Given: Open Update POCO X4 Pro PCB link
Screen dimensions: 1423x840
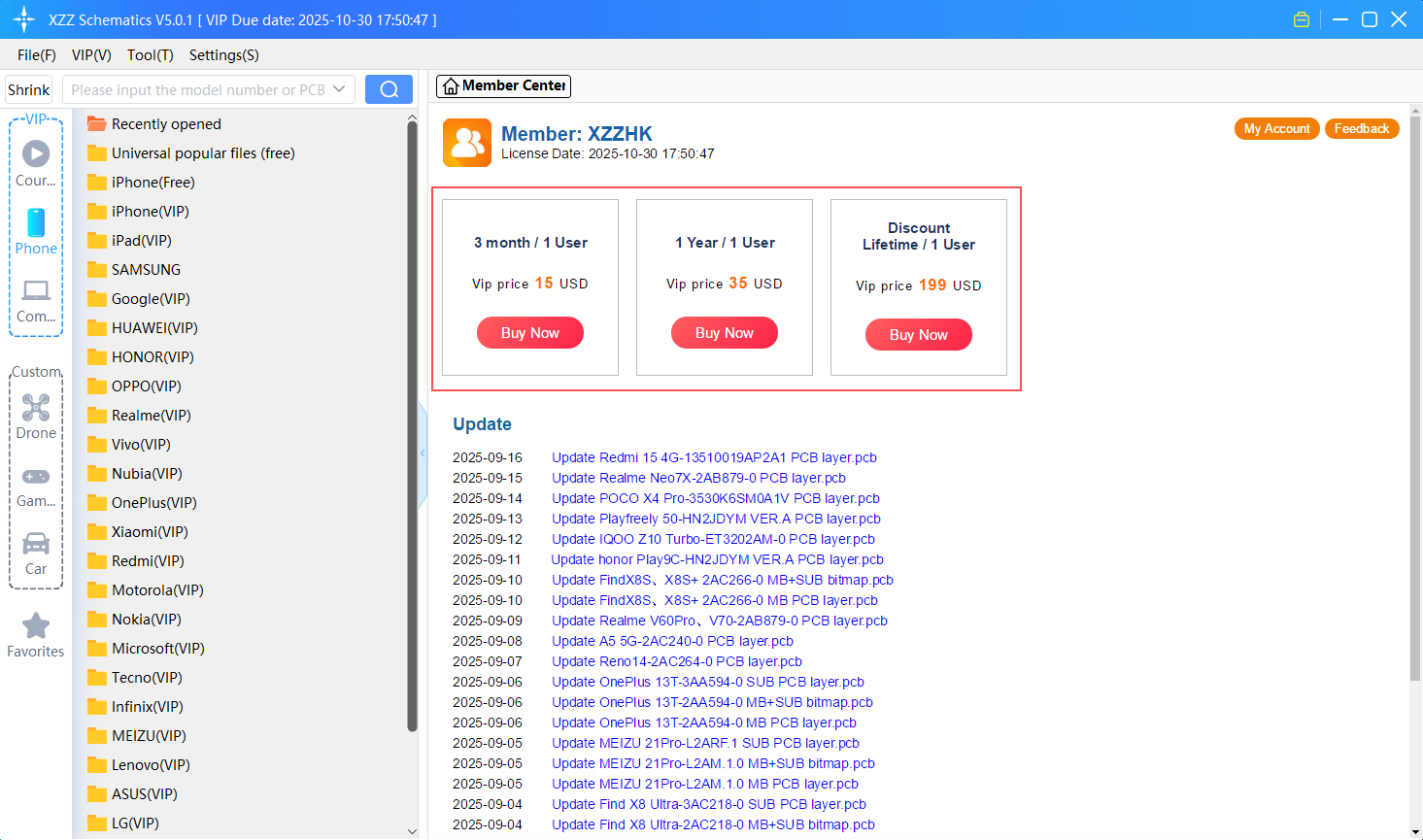Looking at the screenshot, I should [716, 498].
